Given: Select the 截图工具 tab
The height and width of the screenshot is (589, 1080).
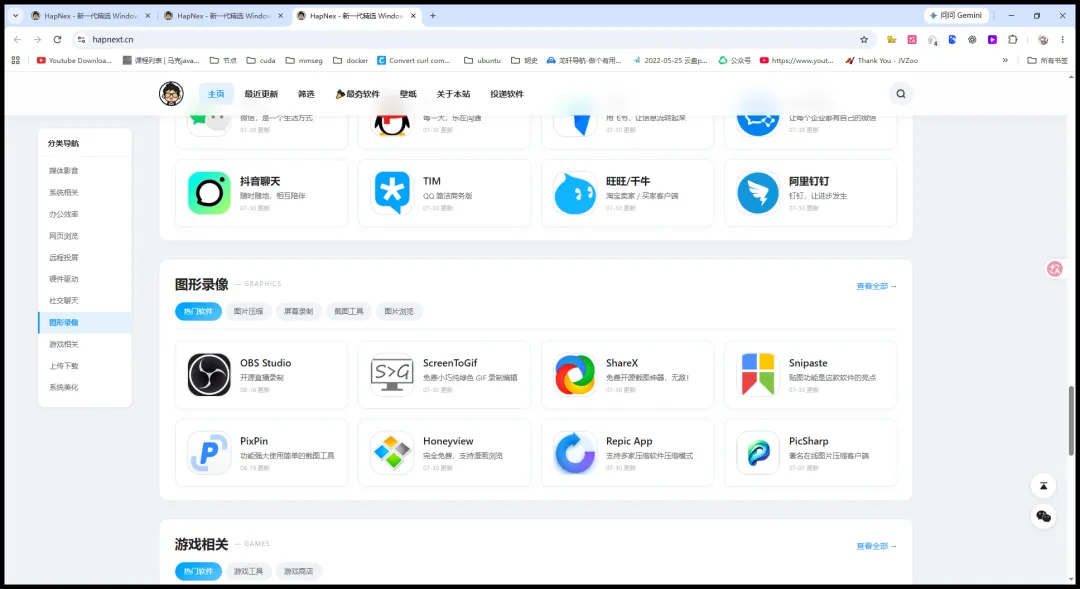Looking at the screenshot, I should point(349,311).
